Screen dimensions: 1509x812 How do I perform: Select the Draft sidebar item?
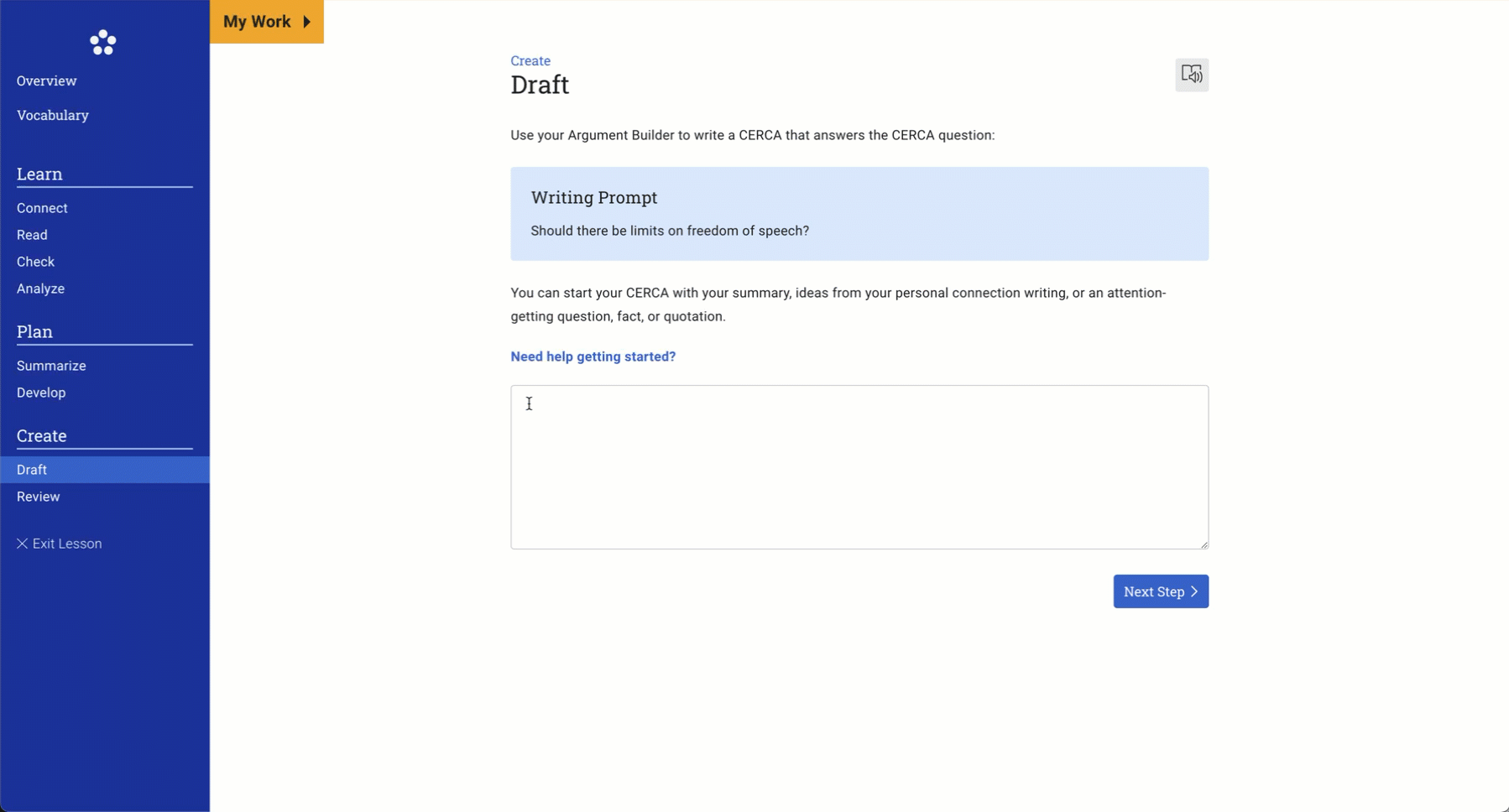coord(32,470)
